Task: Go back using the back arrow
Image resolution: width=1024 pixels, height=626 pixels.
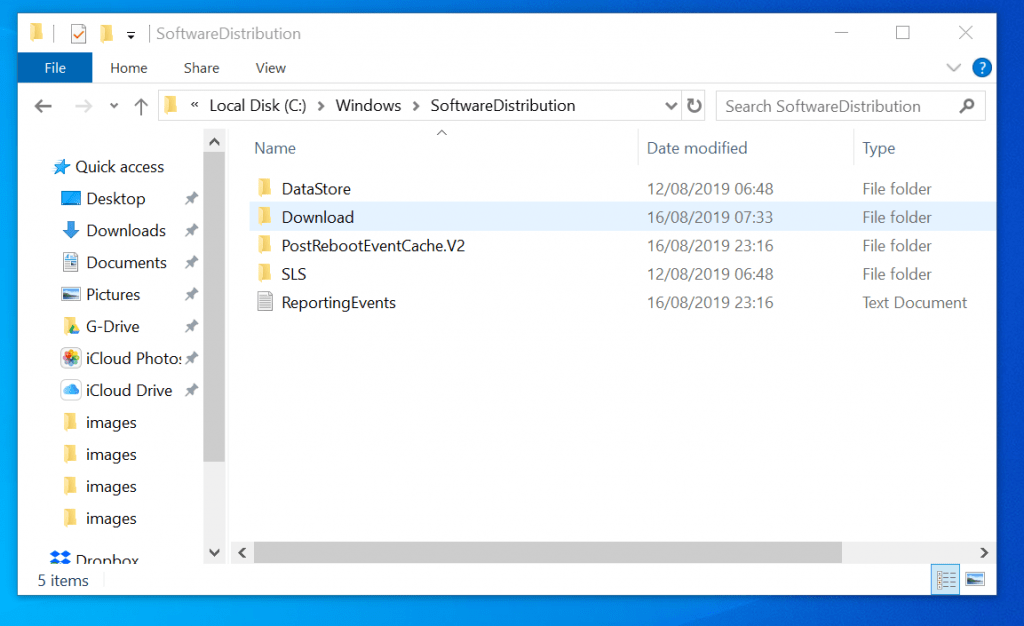Action: coord(43,105)
